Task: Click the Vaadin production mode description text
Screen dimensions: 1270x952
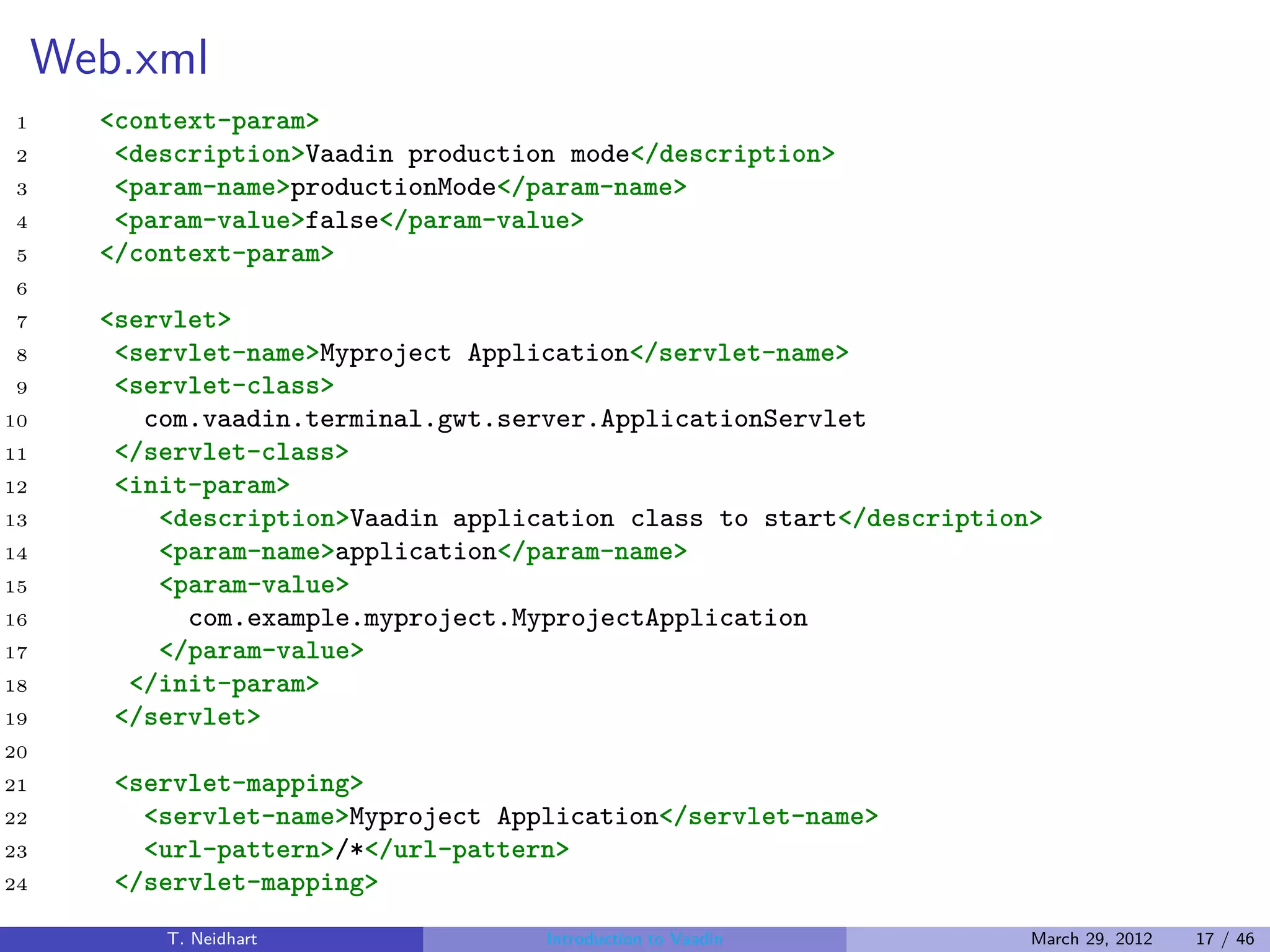Action: coord(468,154)
